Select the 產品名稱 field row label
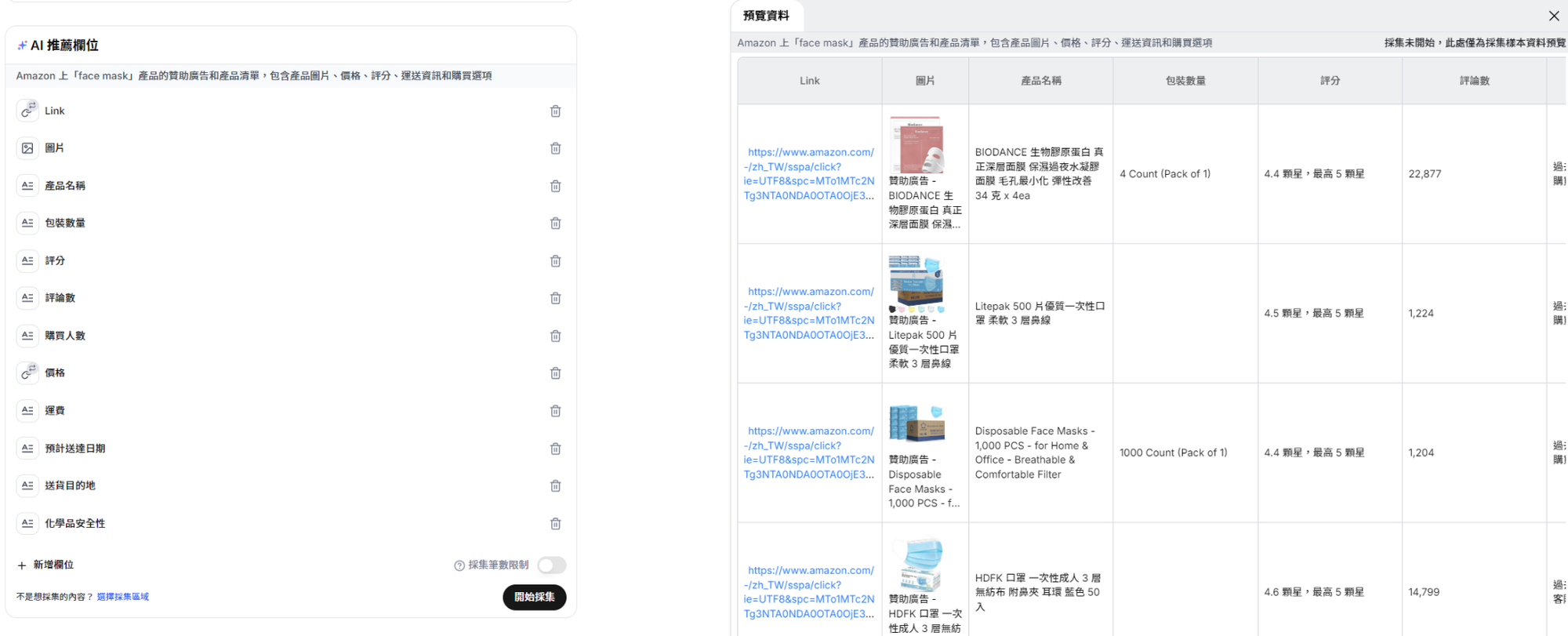Screen dimensions: 1568x636 click(x=65, y=186)
